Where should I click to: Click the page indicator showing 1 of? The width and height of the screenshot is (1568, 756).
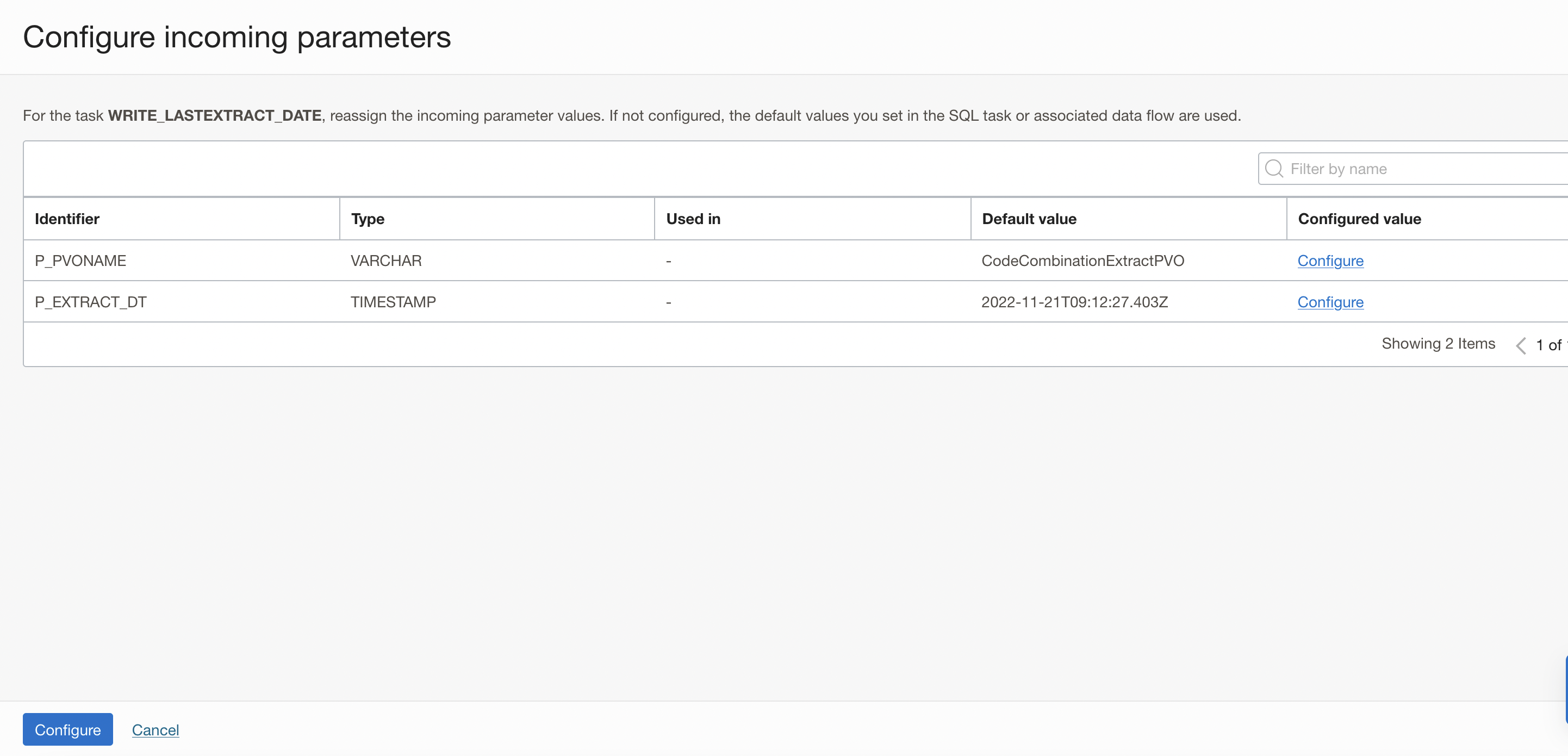[1548, 344]
